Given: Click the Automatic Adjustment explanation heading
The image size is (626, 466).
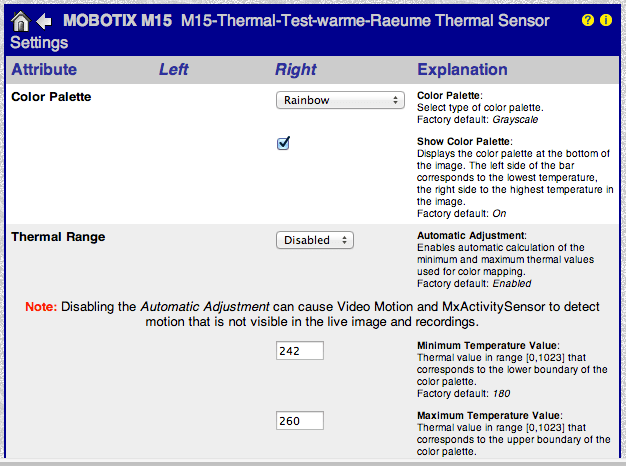Looking at the screenshot, I should coord(474,235).
